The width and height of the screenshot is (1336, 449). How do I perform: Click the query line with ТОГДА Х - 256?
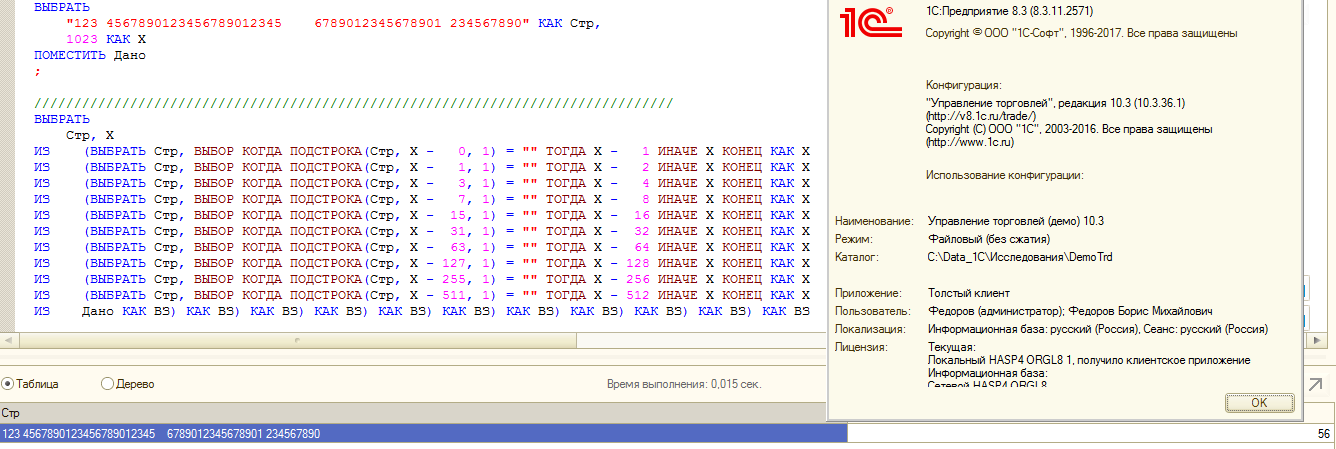(x=421, y=280)
